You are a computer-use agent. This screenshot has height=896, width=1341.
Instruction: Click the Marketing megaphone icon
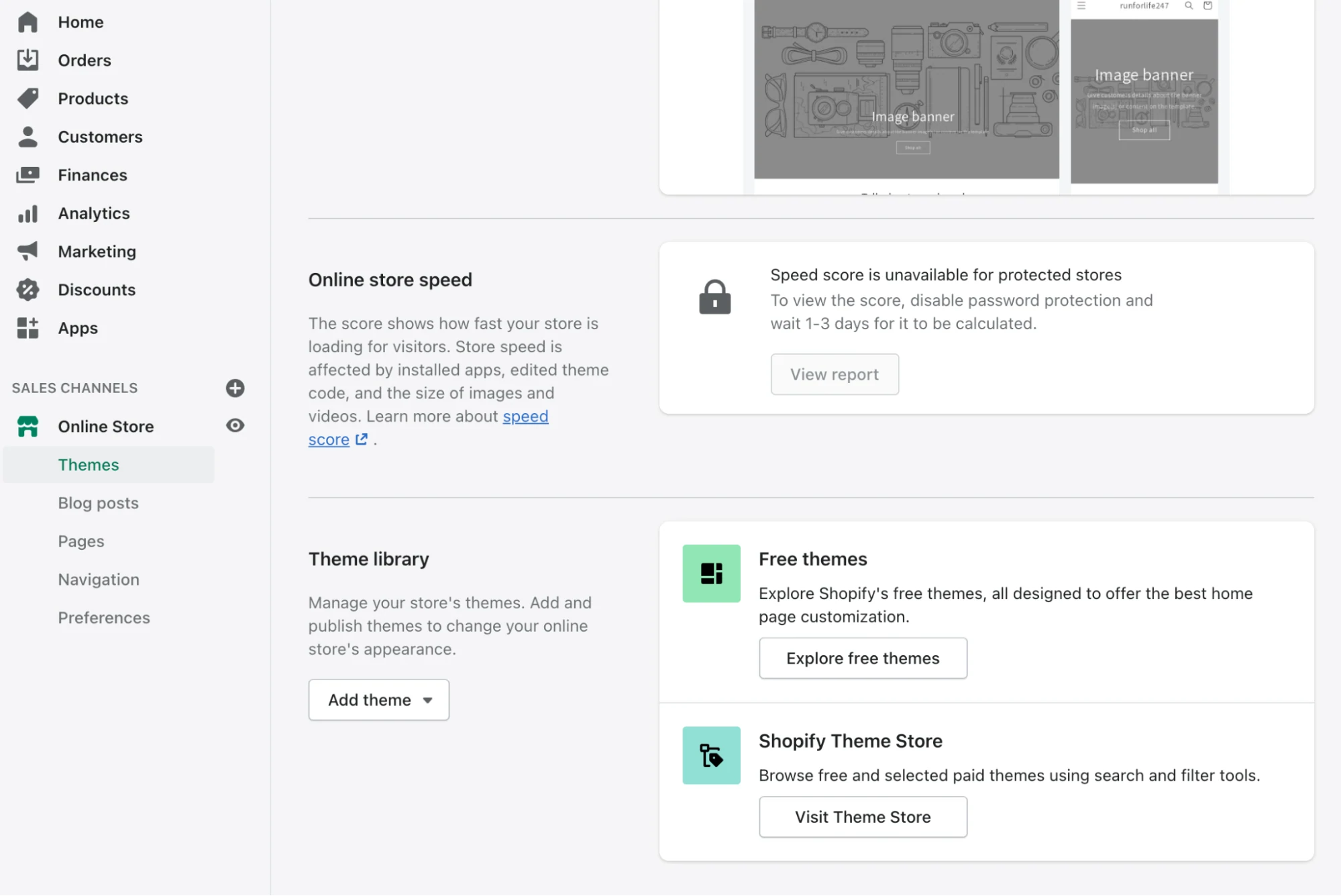coord(28,251)
